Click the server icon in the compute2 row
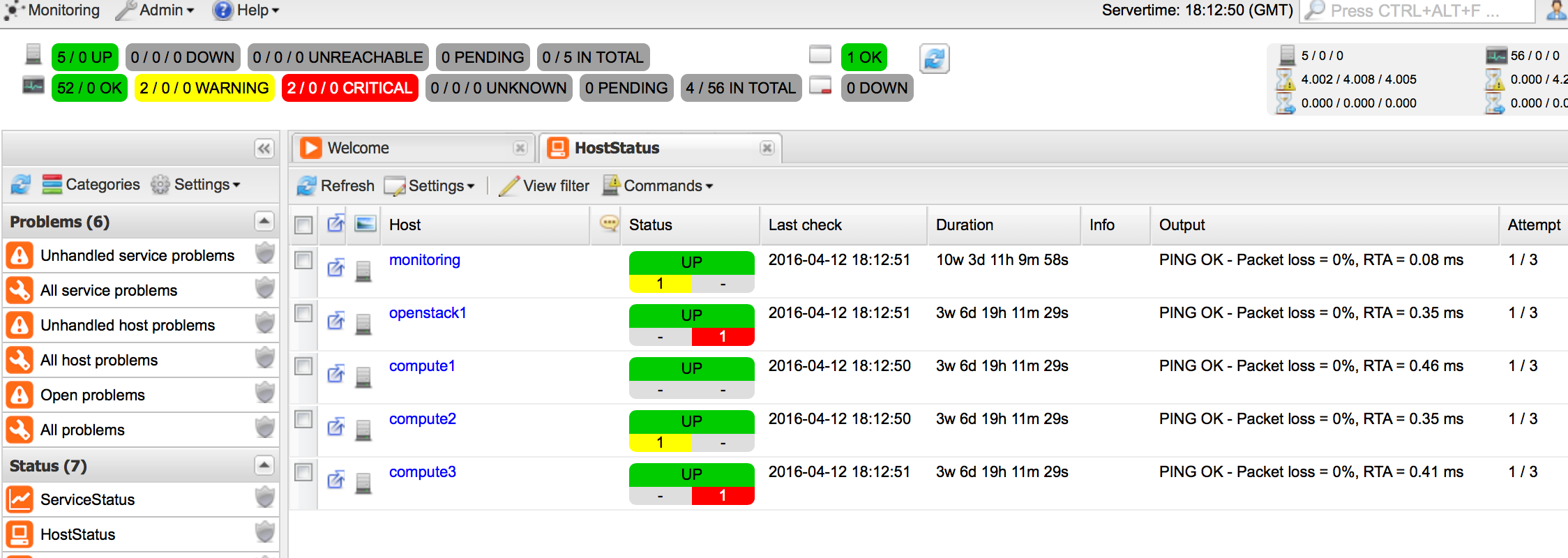This screenshot has height=558, width=1568. click(363, 430)
